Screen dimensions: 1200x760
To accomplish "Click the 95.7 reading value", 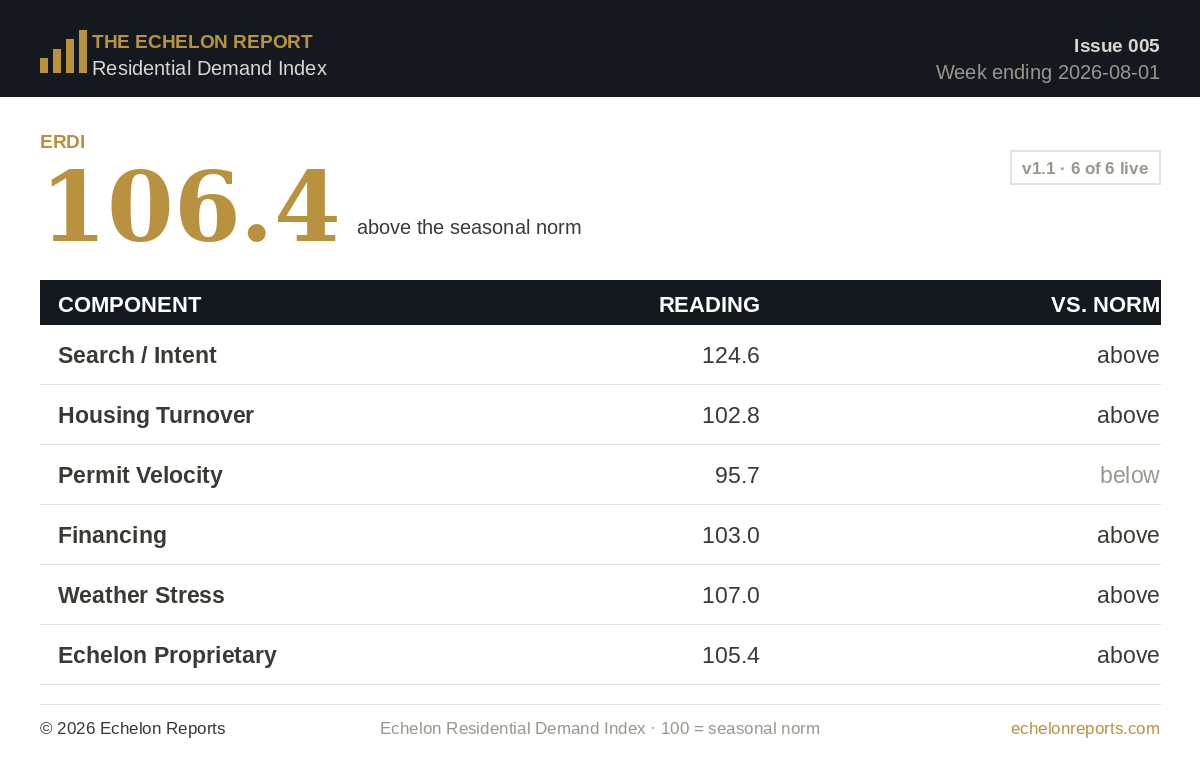I will point(737,475).
